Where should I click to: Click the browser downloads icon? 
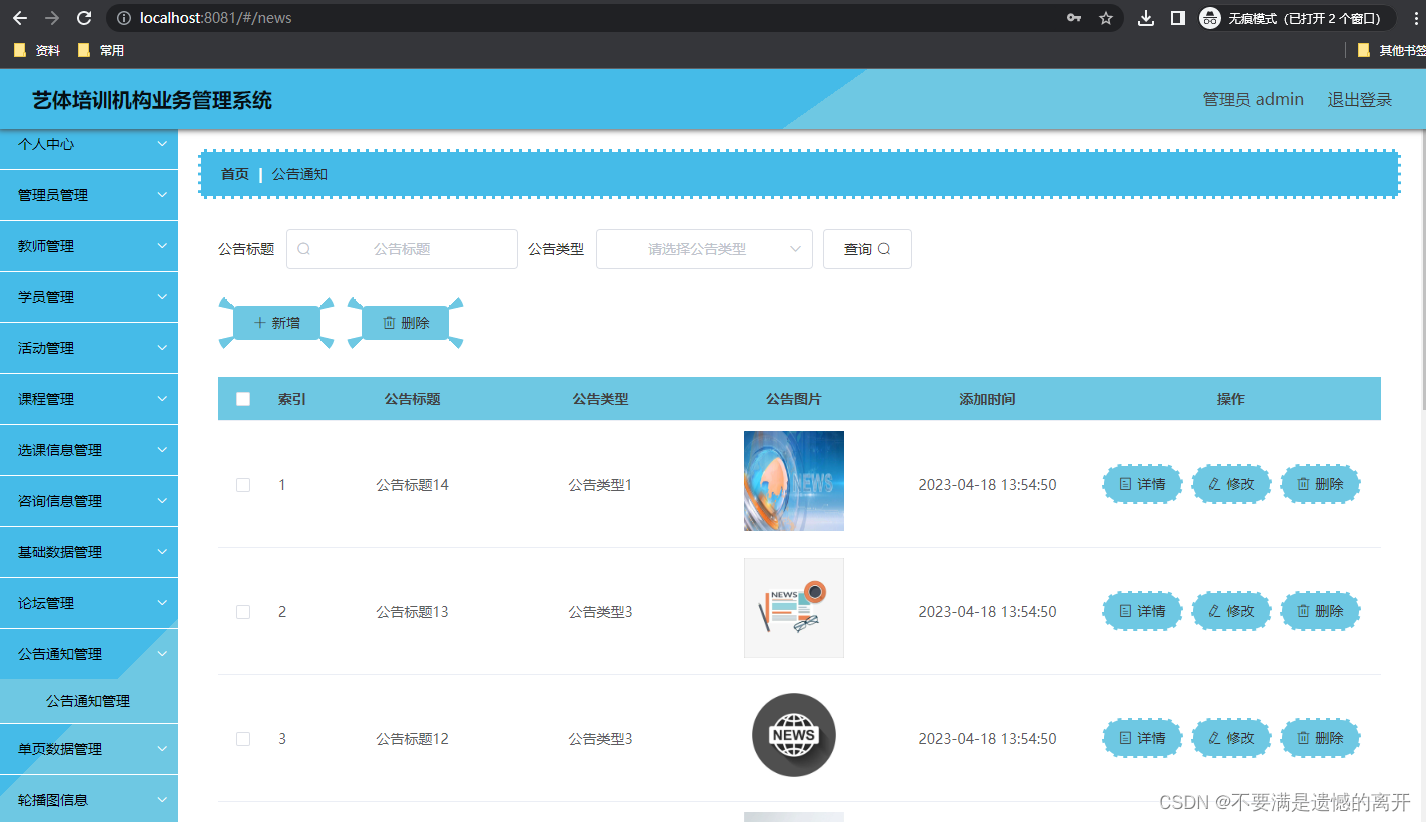pyautogui.click(x=1146, y=17)
